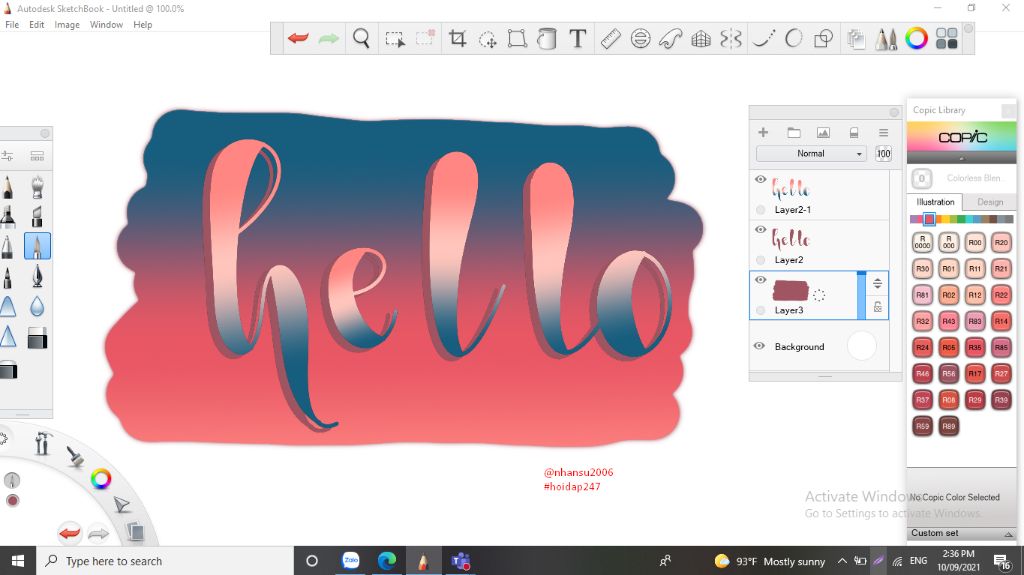Hide the Background layer eye icon

click(x=759, y=346)
